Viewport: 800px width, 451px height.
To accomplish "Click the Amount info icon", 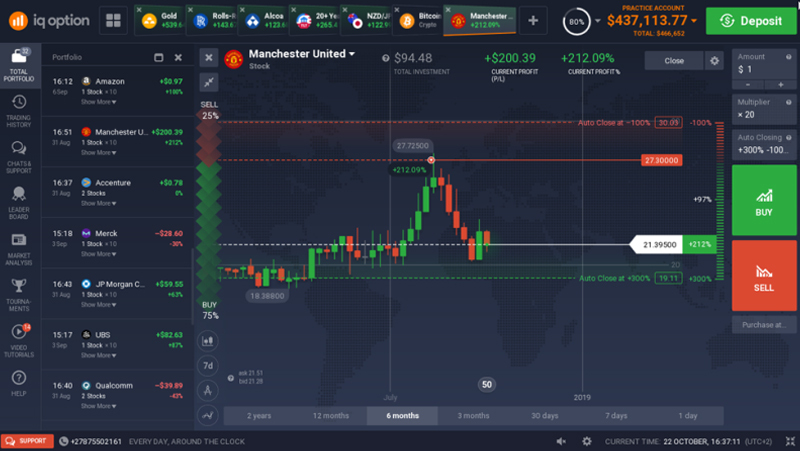I will 788,57.
